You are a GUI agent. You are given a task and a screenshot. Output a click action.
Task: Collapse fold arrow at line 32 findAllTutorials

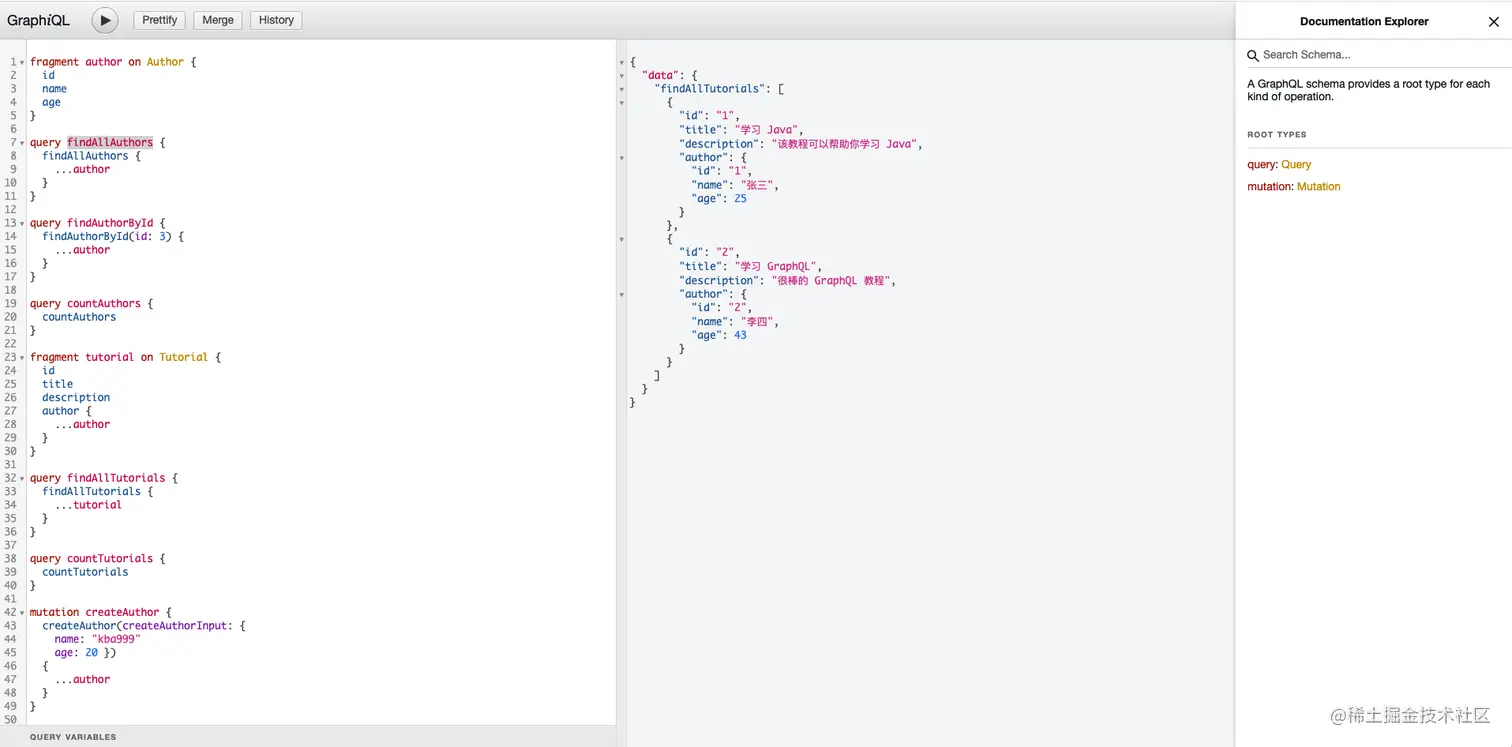(x=23, y=478)
